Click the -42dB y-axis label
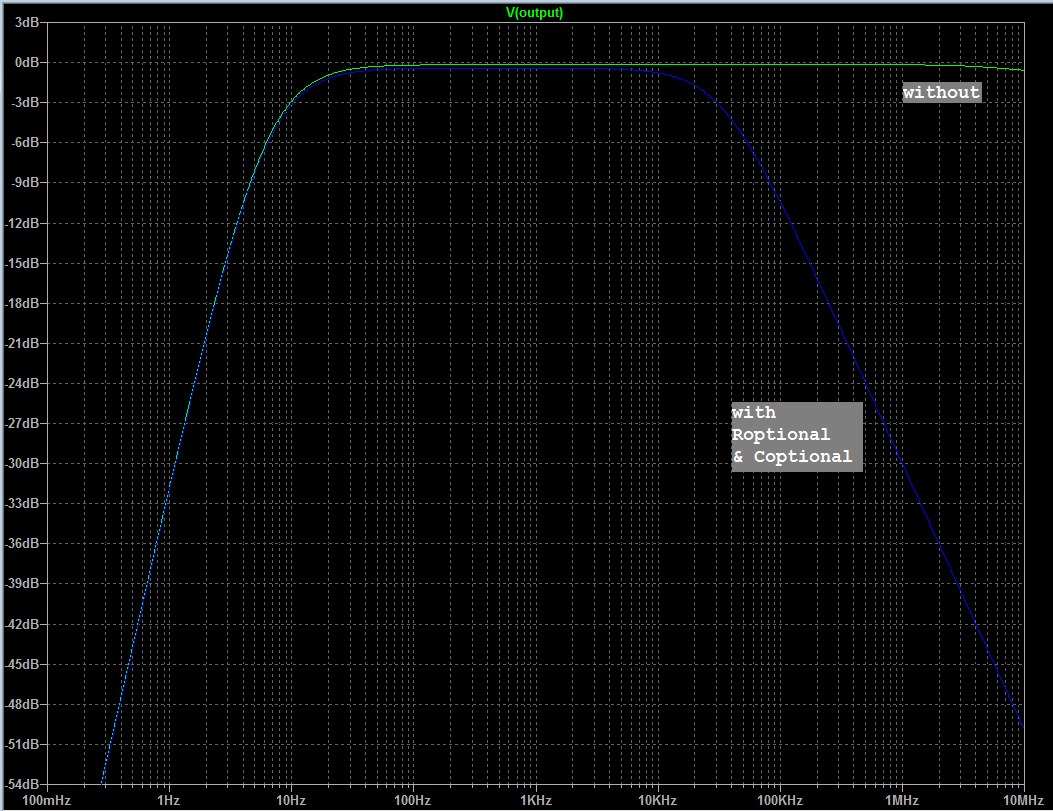This screenshot has height=811, width=1053. tap(22, 624)
